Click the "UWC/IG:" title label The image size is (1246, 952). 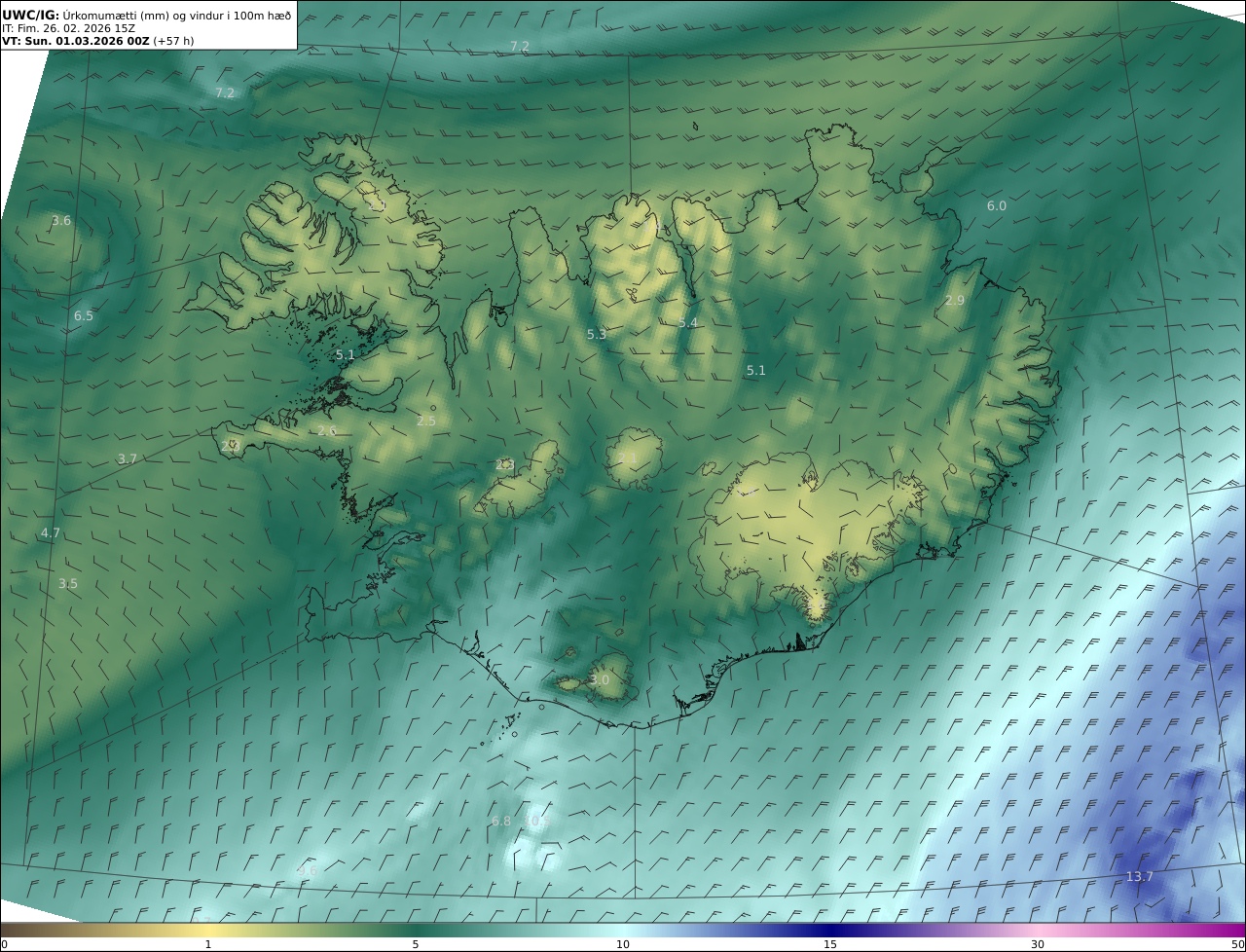(32, 15)
